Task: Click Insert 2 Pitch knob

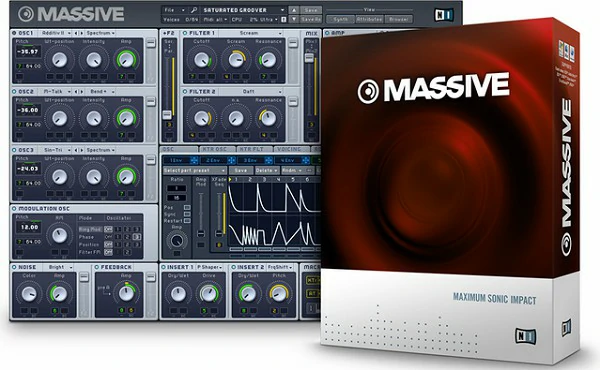Action: point(279,293)
